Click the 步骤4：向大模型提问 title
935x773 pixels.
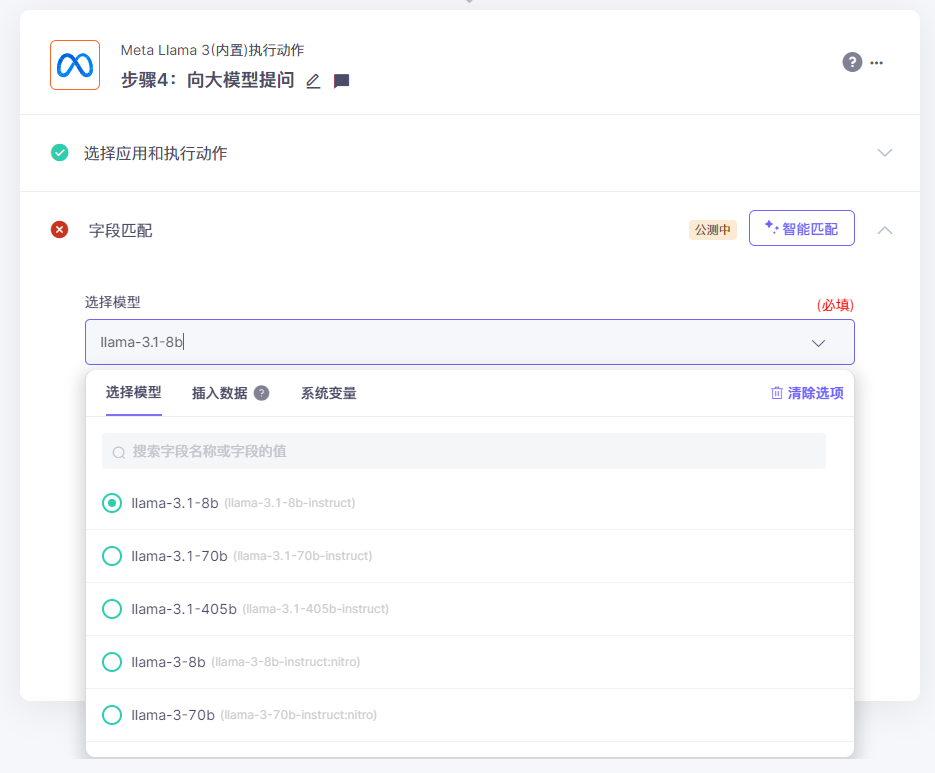pyautogui.click(x=208, y=80)
